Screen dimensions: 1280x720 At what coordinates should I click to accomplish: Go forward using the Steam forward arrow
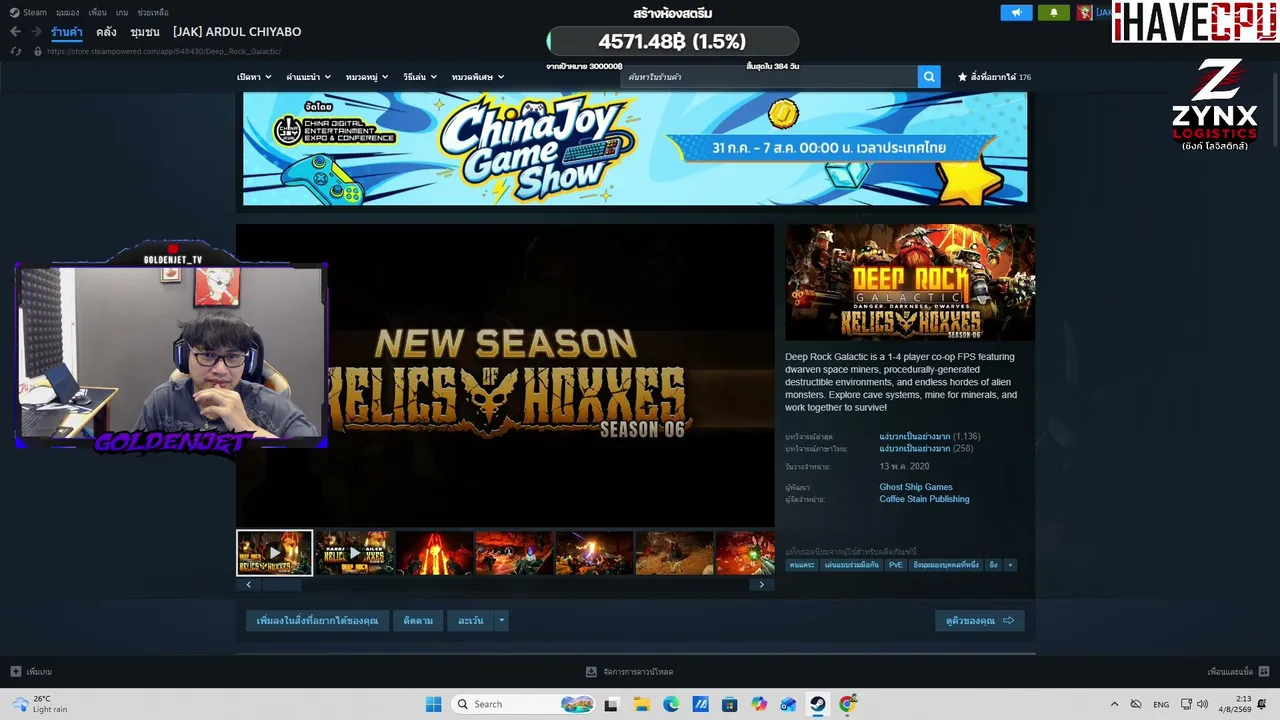coord(35,32)
